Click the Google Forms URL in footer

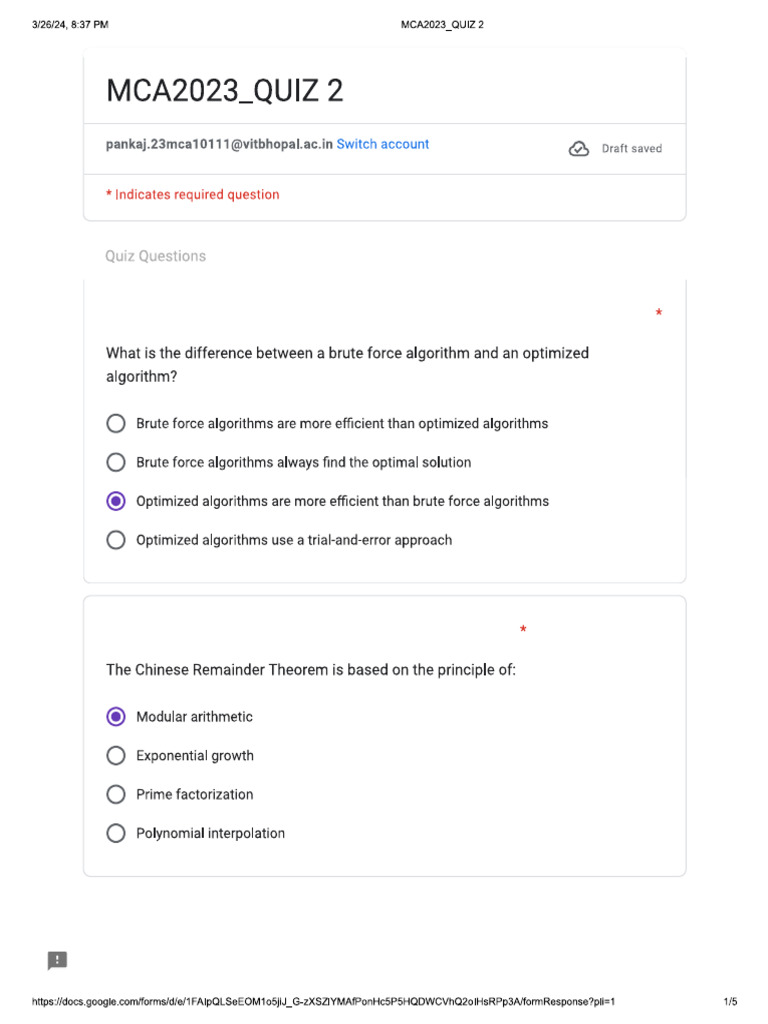click(323, 1001)
